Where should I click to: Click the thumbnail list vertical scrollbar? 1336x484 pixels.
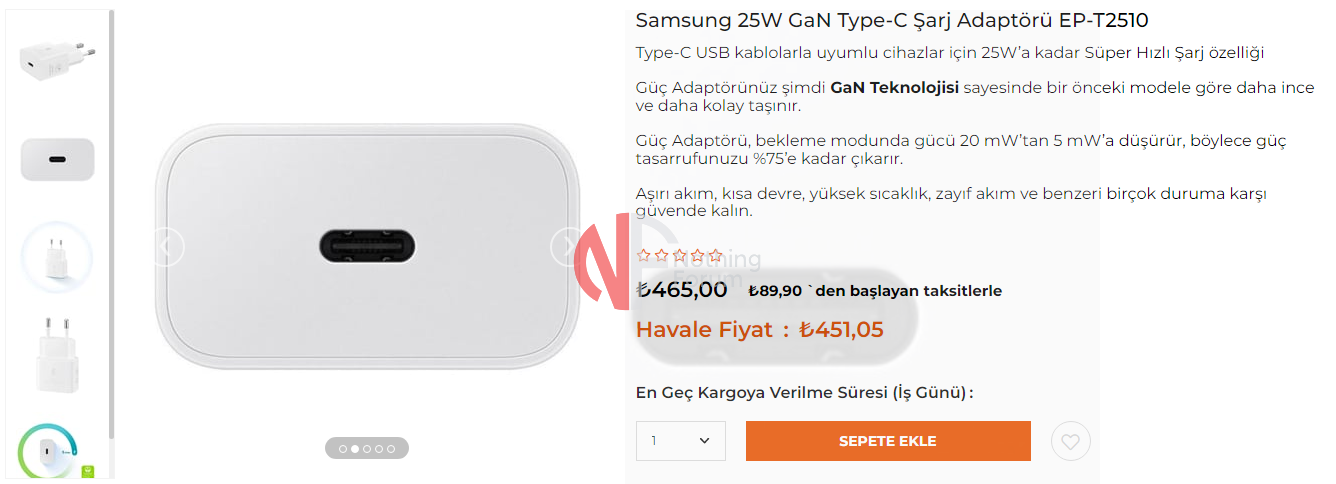coord(112,225)
